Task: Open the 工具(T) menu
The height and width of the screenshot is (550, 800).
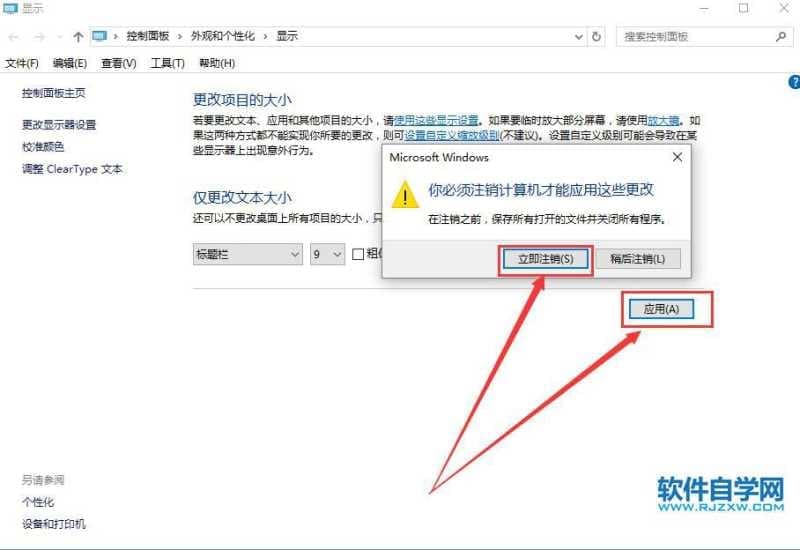Action: [167, 63]
